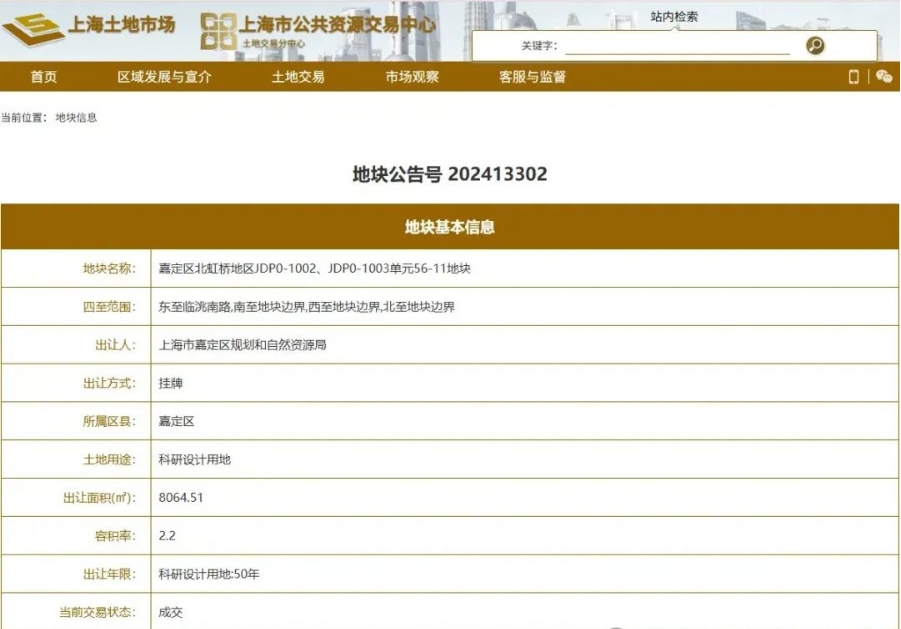Screen dimensions: 901x629
Task: Click the 上海市公共资源交易中心 logo
Action: coord(318,30)
